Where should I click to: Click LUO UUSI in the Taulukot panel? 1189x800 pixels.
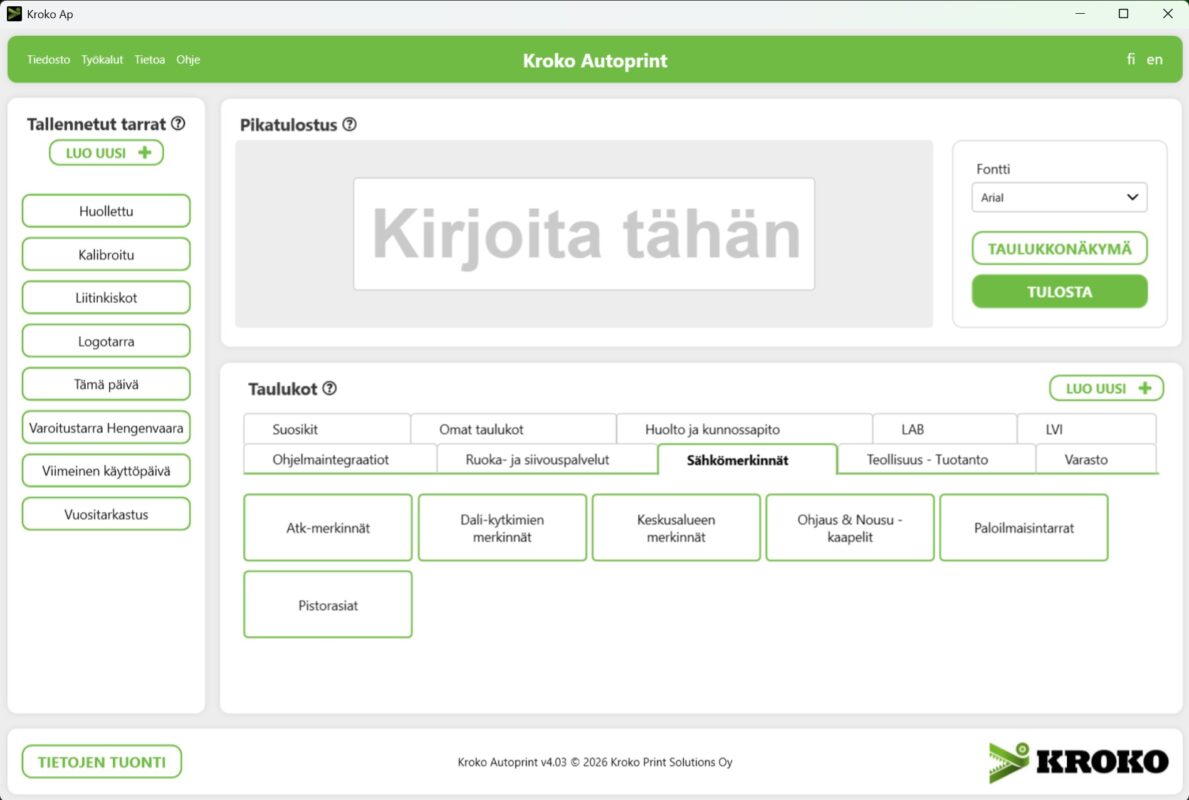coord(1106,389)
